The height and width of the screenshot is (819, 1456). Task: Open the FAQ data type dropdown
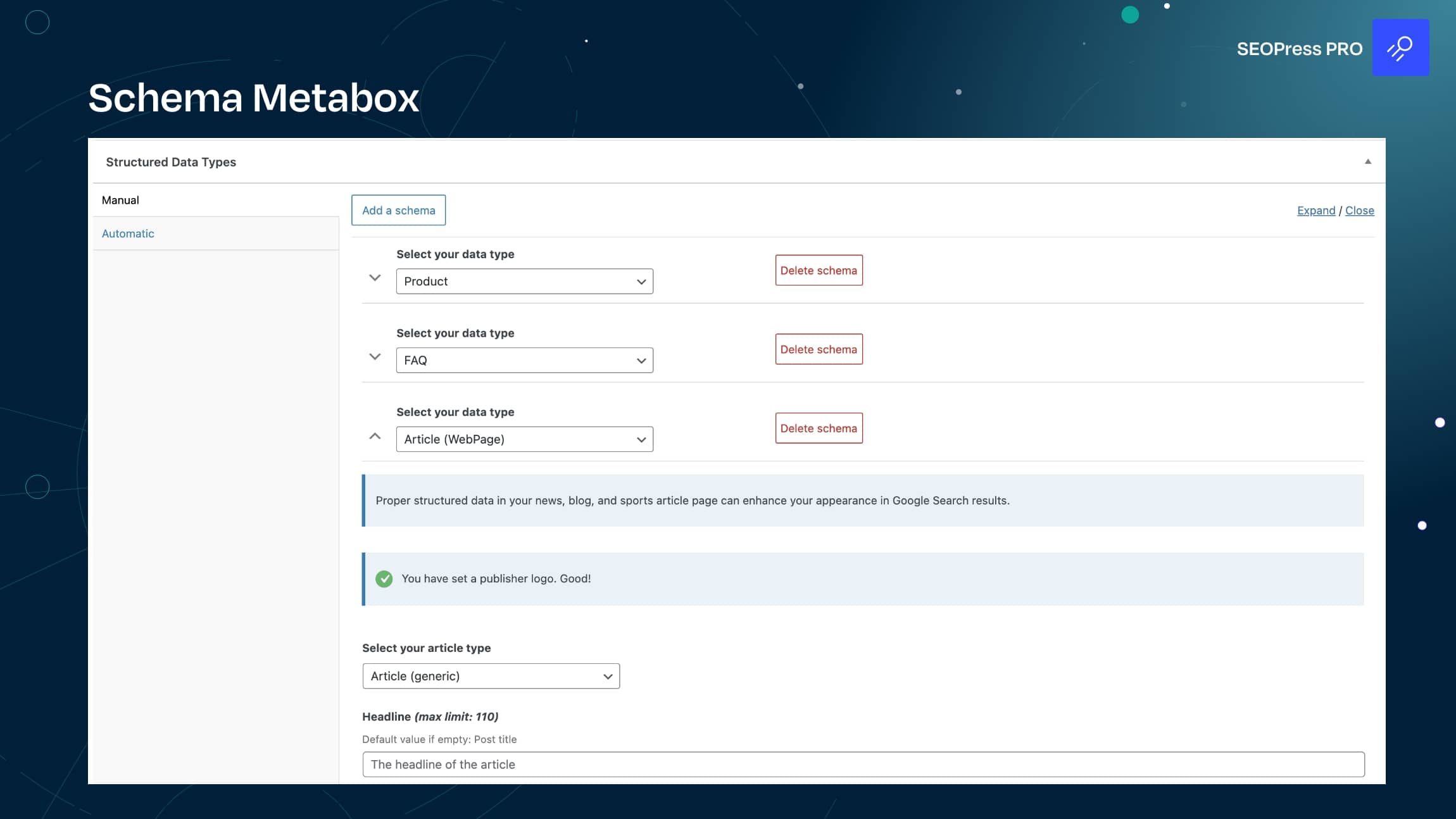(x=524, y=360)
